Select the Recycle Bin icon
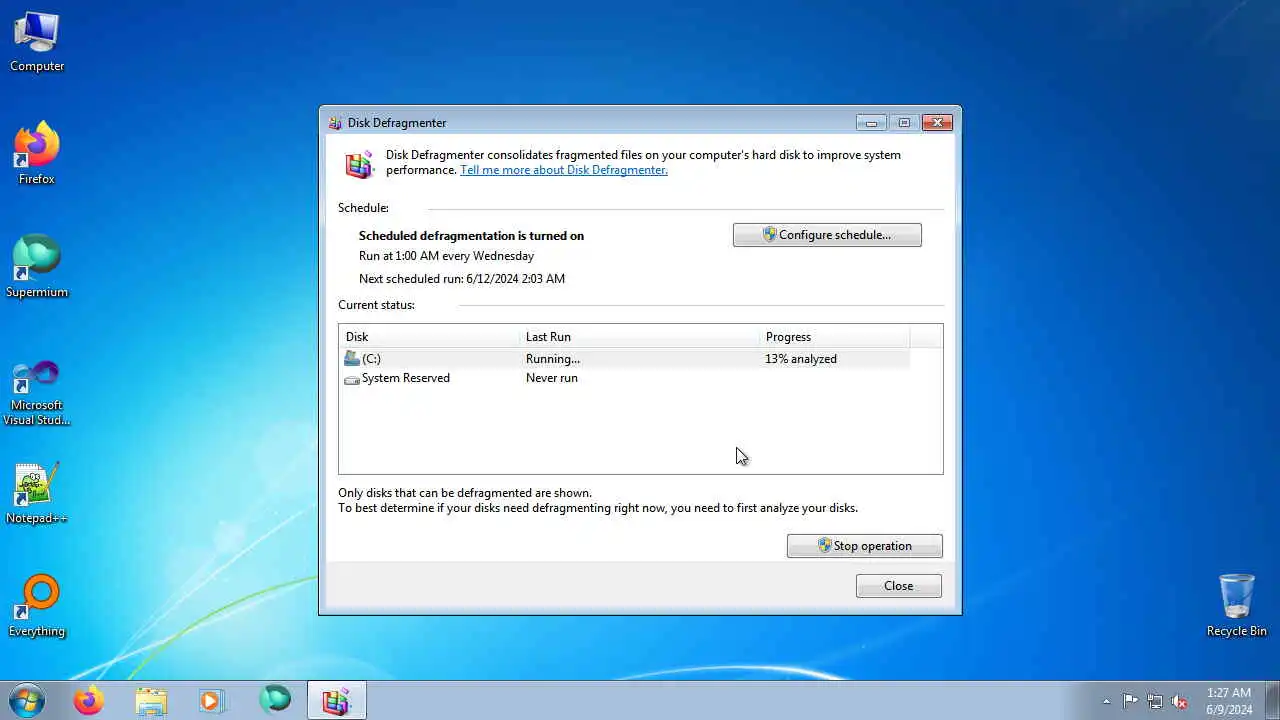This screenshot has width=1280, height=720. (x=1237, y=606)
